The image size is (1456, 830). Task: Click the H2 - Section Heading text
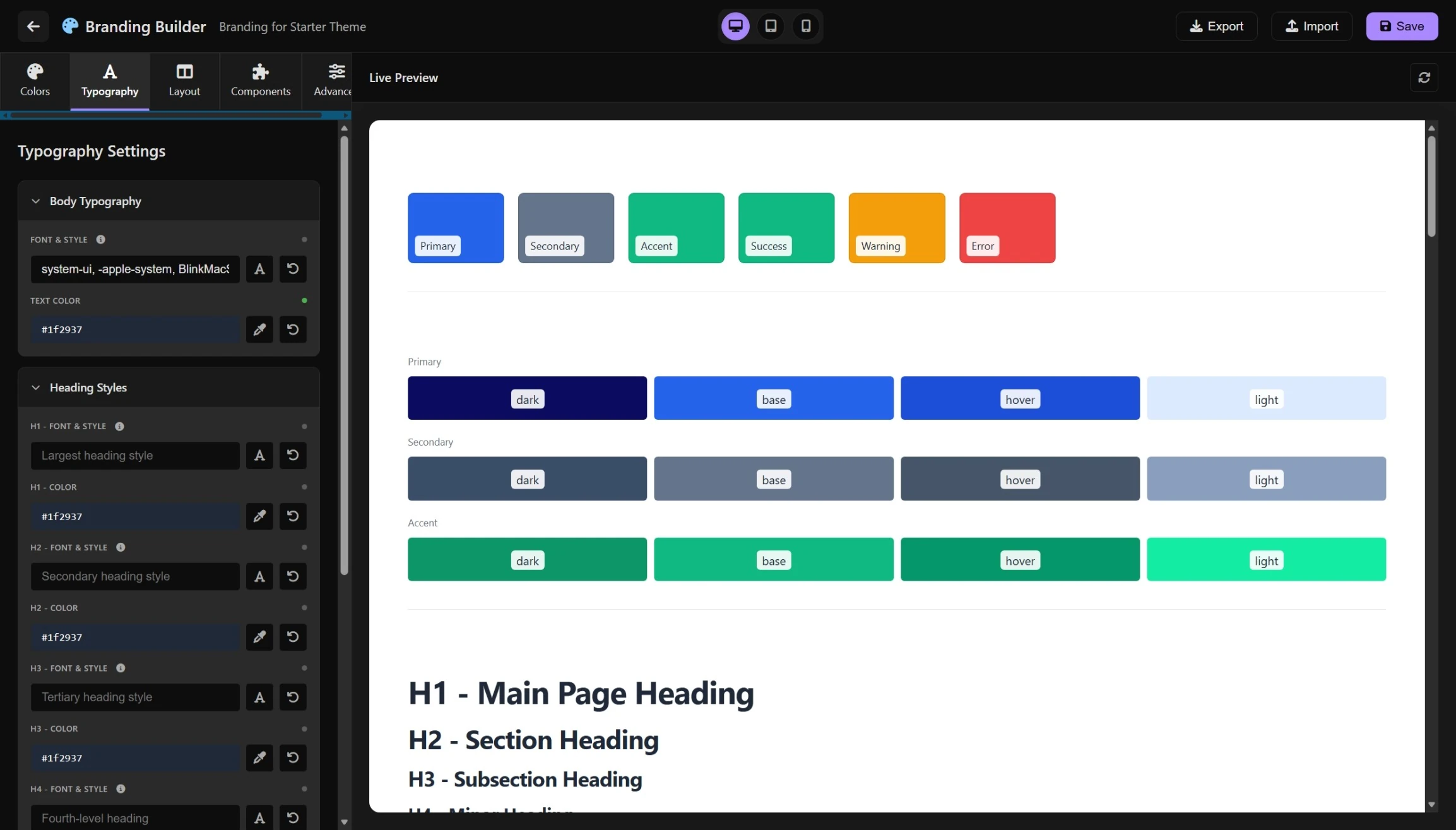(x=533, y=740)
